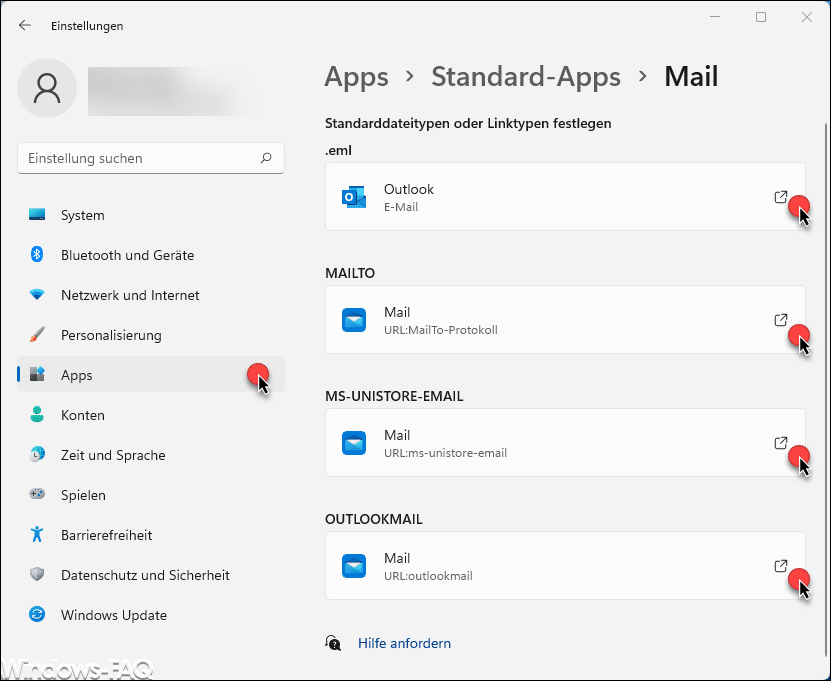Open Personalisierung settings

(111, 335)
